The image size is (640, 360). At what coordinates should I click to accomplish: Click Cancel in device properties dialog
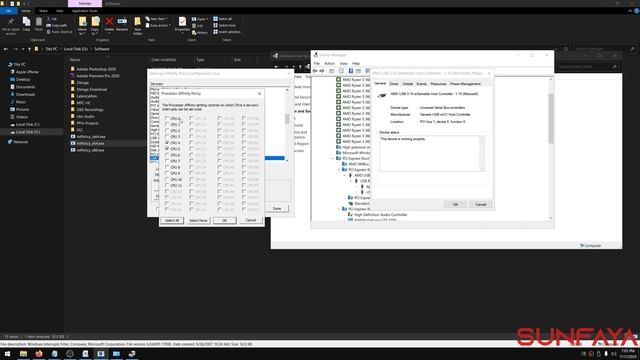(x=481, y=204)
